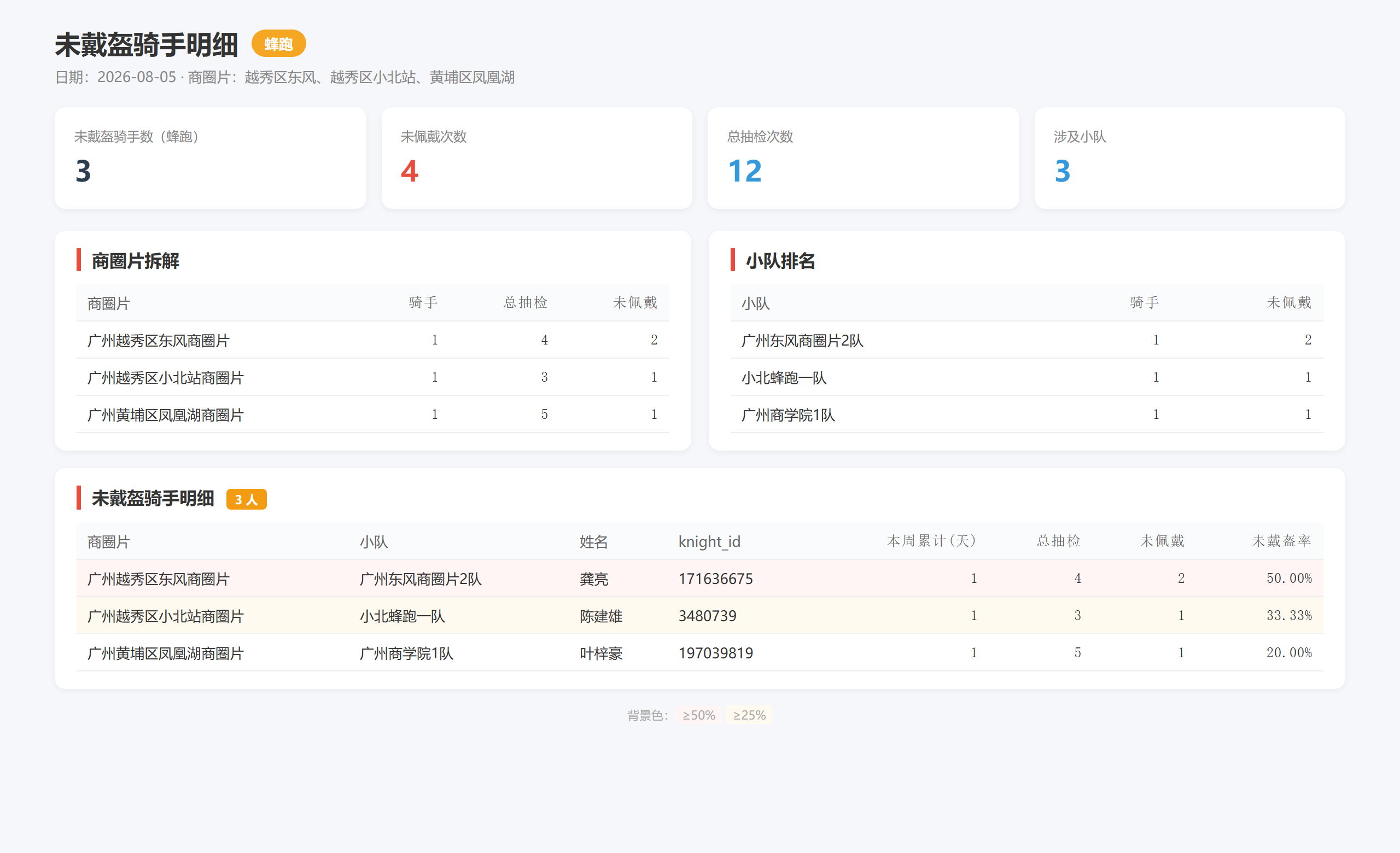Click 广州东风商圈片2队 in the 小队排名 table
The image size is (1400, 853).
click(x=802, y=340)
